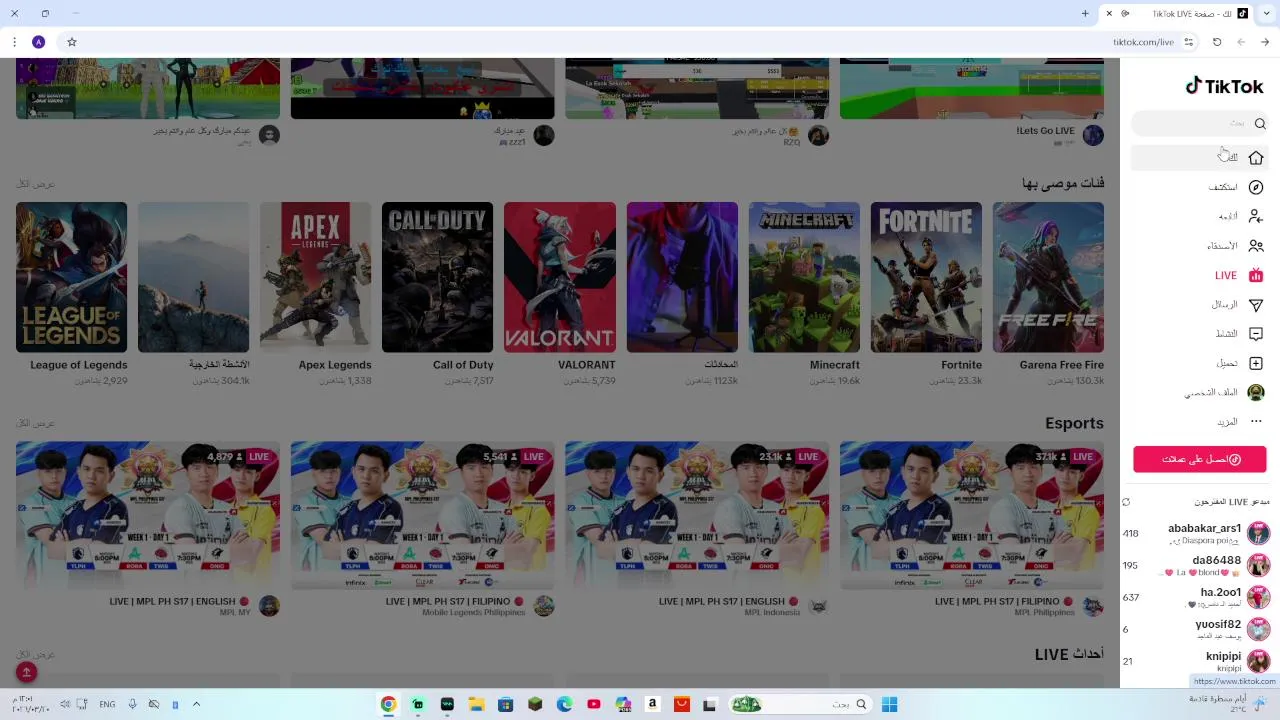
Task: Open ababakar_ars1 live creator
Action: coord(1195,533)
